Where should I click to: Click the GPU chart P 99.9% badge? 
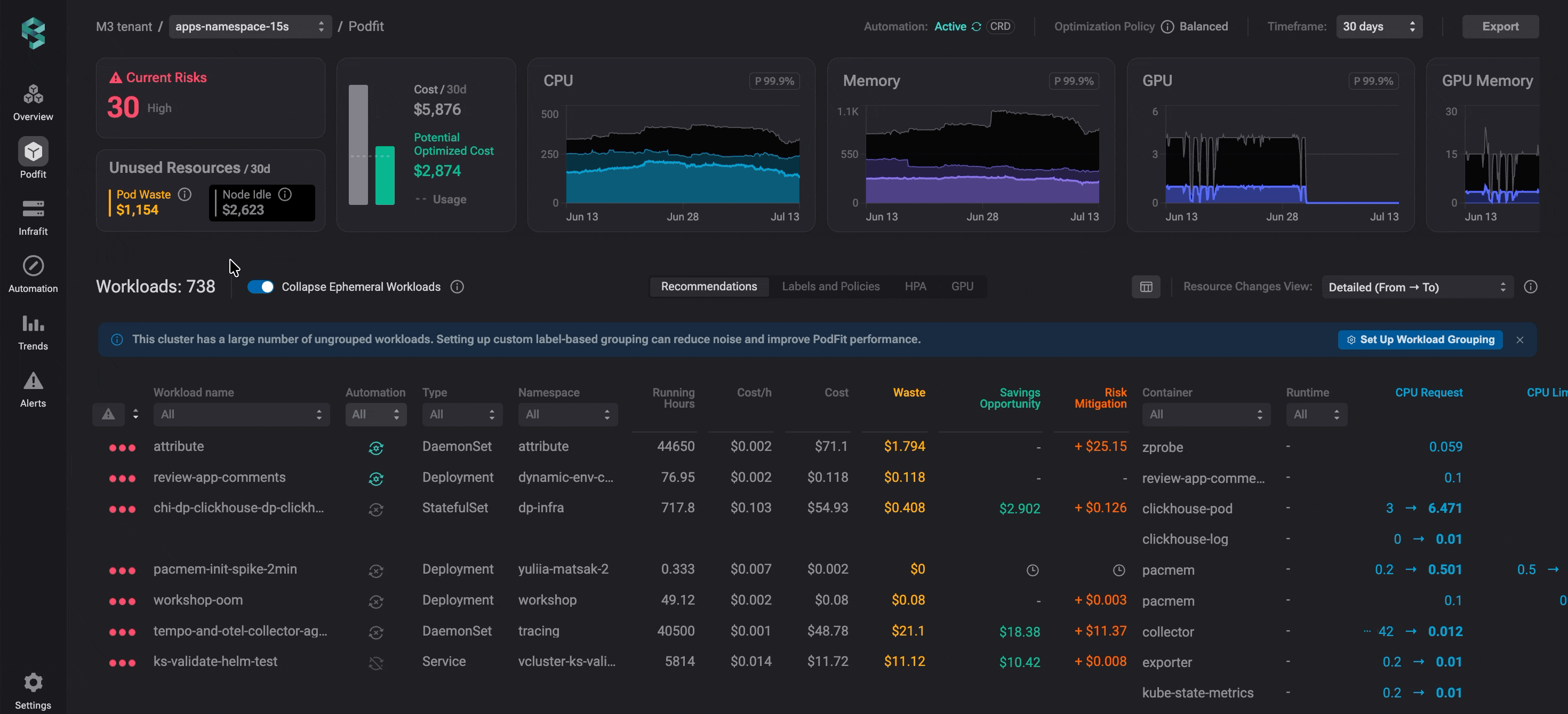click(1373, 81)
